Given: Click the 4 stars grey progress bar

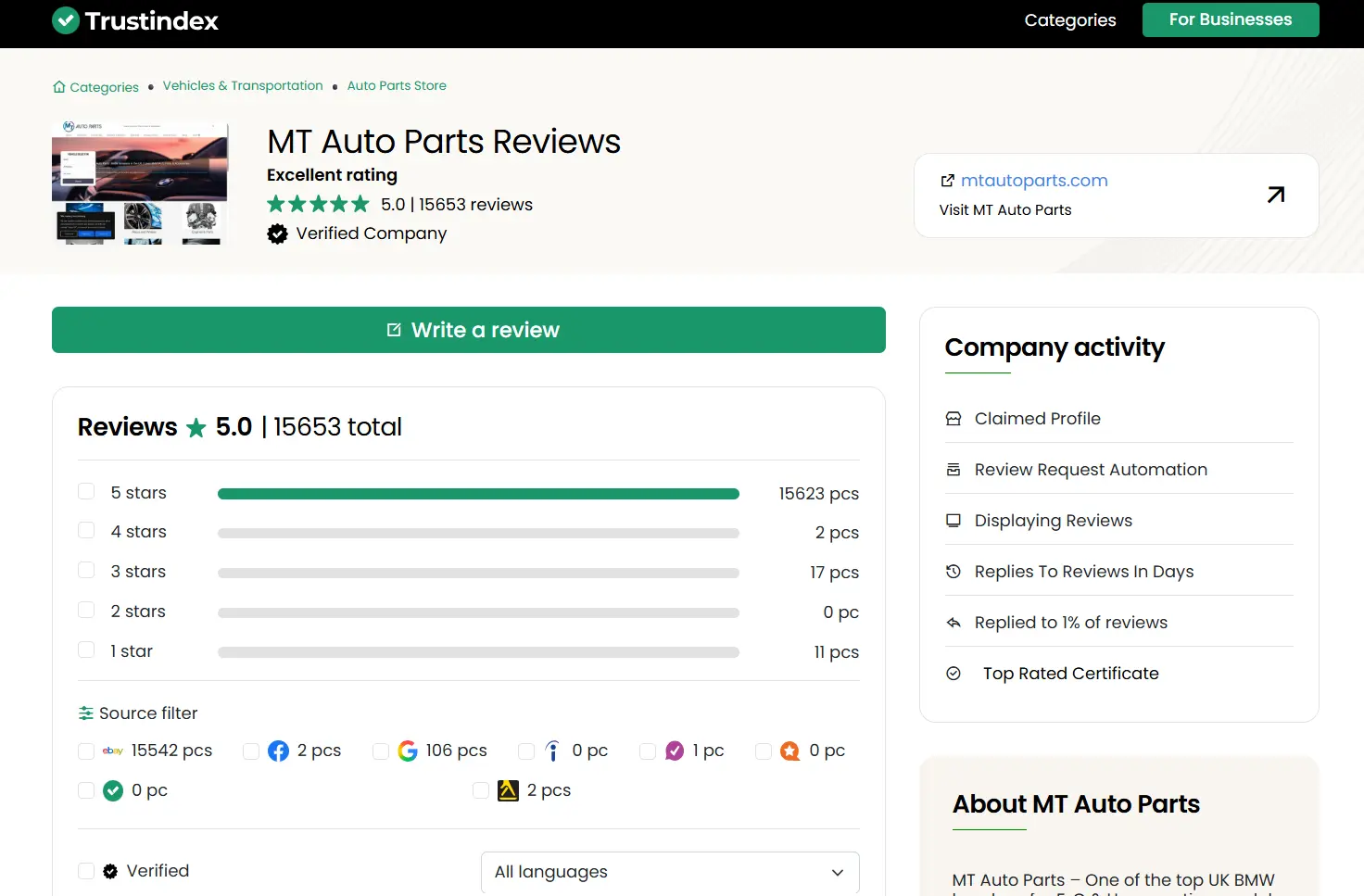Looking at the screenshot, I should click(478, 534).
